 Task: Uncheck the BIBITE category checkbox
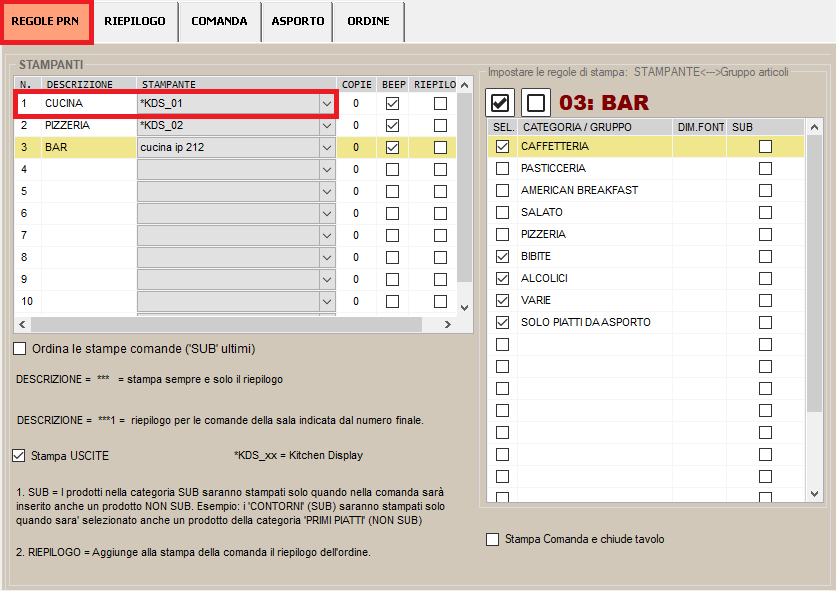(x=502, y=256)
